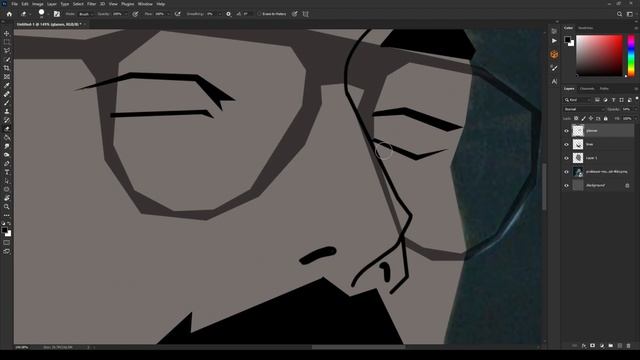Open the Window menu
The image size is (640, 360).
pyautogui.click(x=145, y=4)
